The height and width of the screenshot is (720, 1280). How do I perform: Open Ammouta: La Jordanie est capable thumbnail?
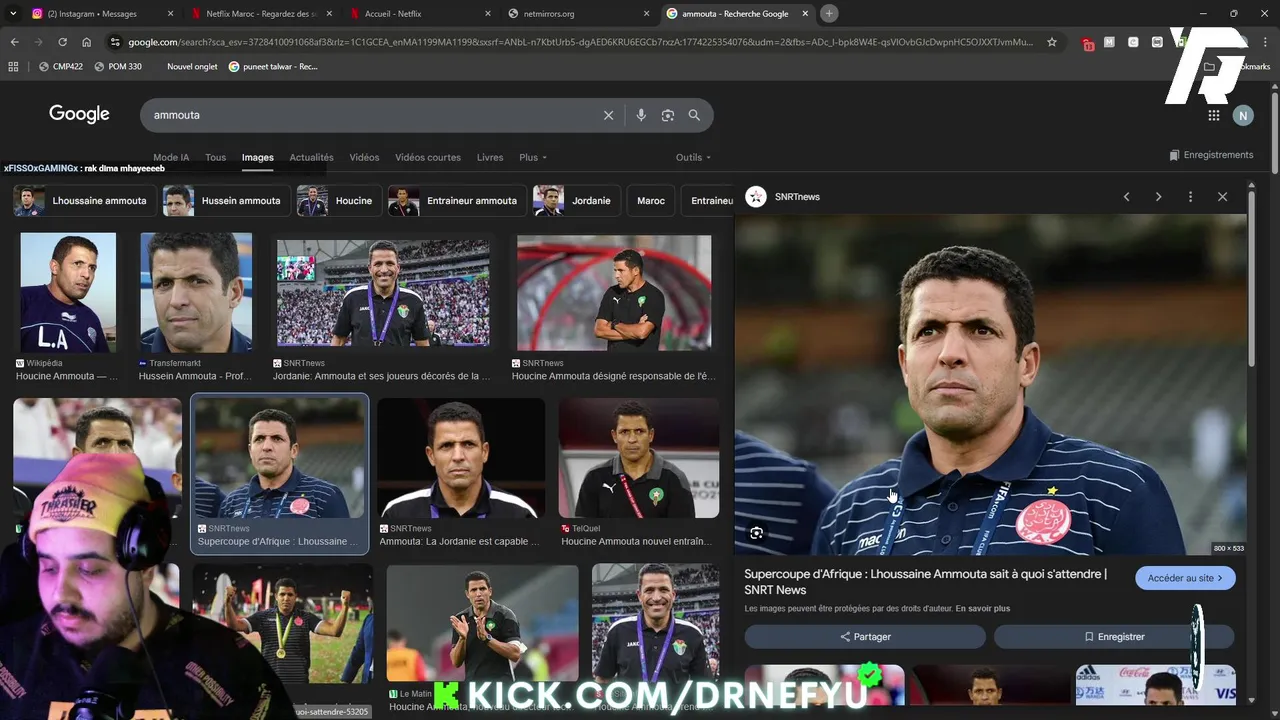tap(461, 458)
